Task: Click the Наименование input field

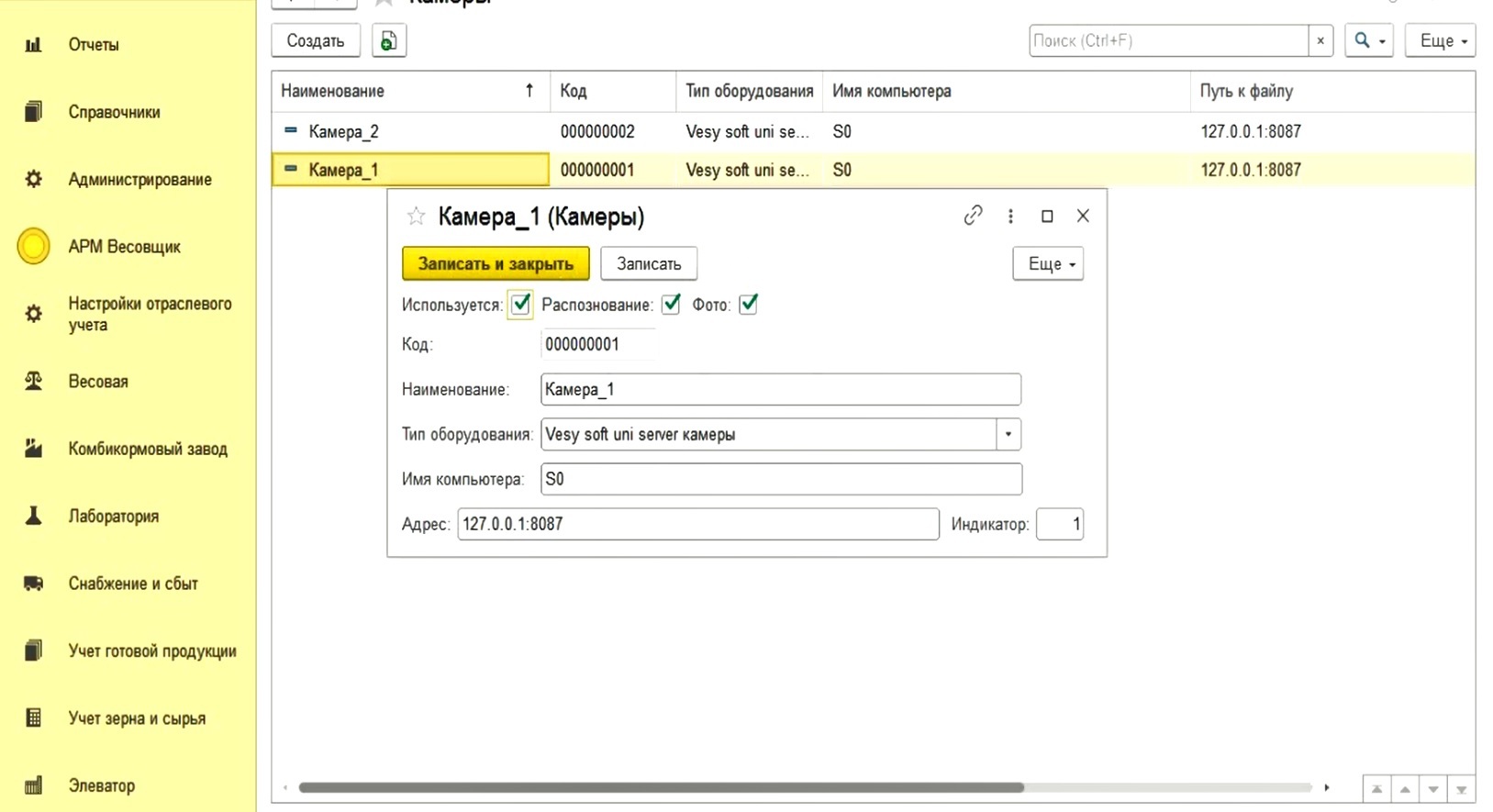Action: point(781,389)
